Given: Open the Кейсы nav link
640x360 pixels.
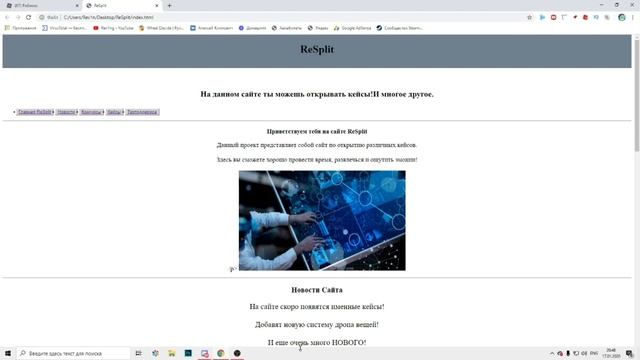Looking at the screenshot, I should coord(114,112).
